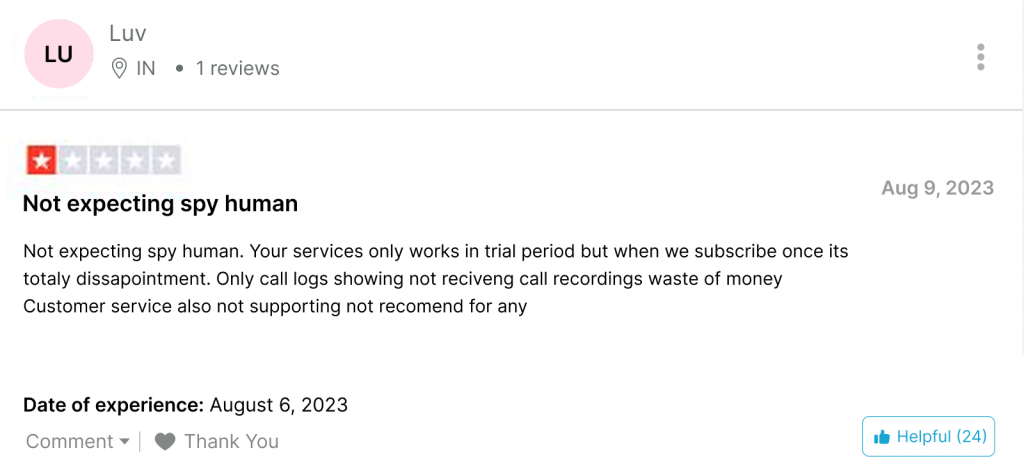The width and height of the screenshot is (1024, 473).
Task: Click the second grey star
Action: [73, 160]
